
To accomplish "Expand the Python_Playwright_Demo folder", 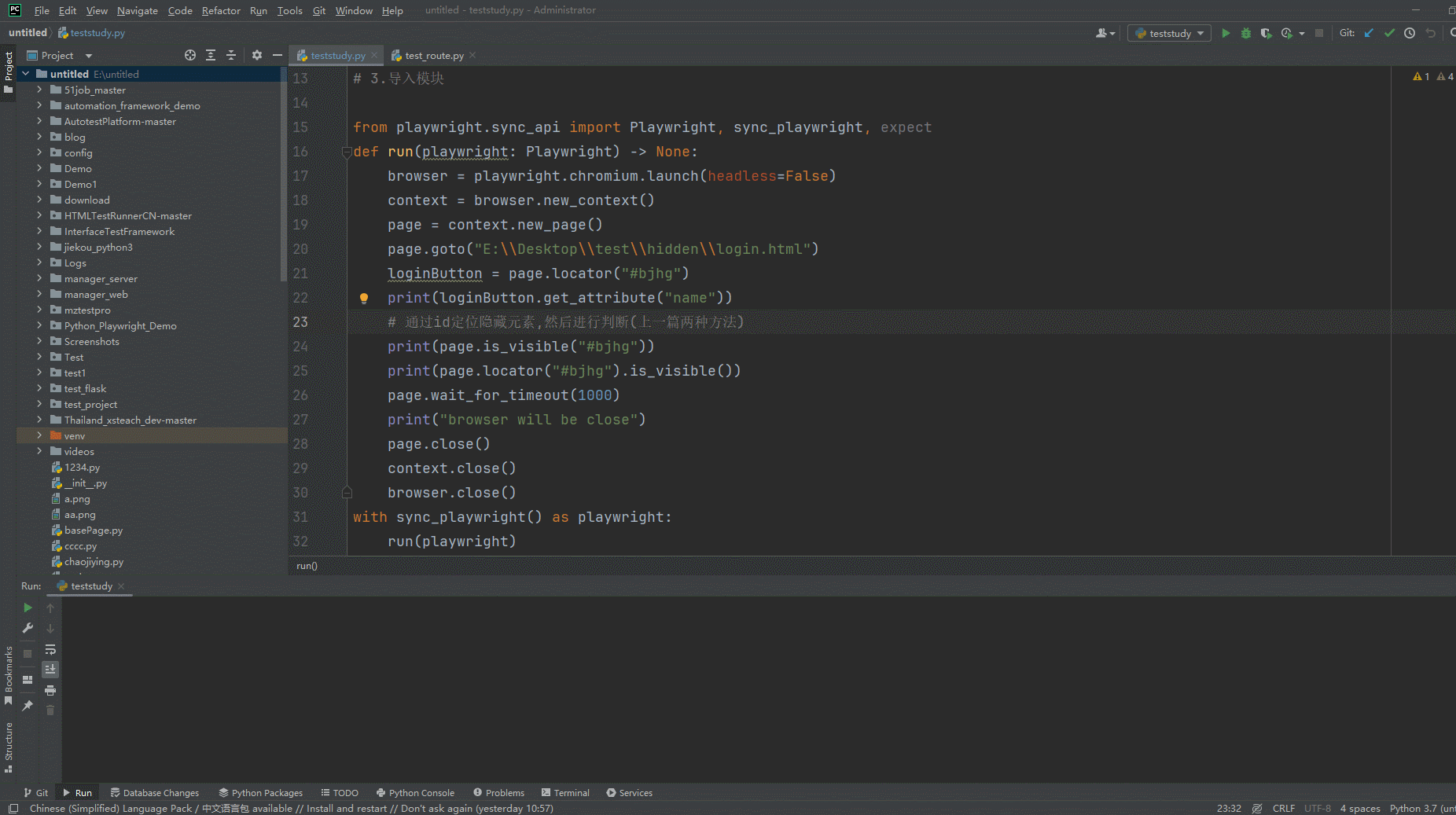I will [39, 325].
